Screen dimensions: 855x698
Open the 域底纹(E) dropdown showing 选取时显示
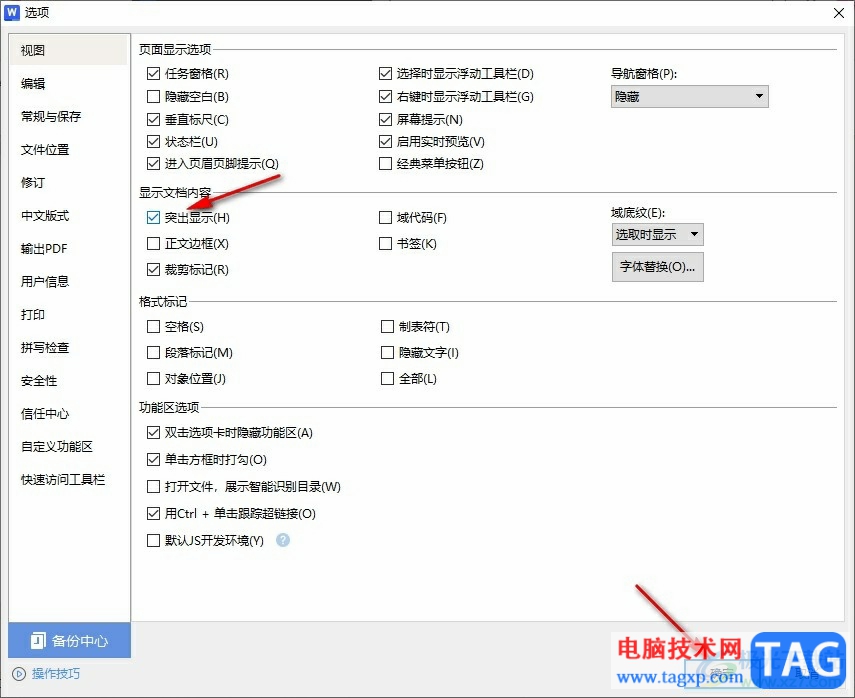[x=657, y=234]
